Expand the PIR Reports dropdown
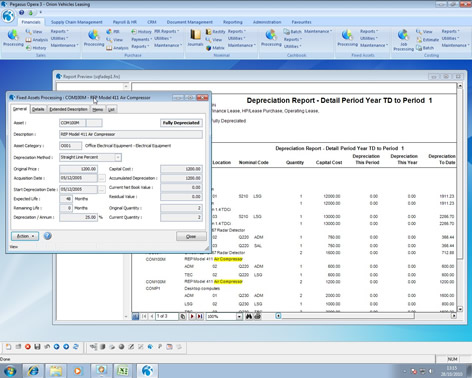 166,31
